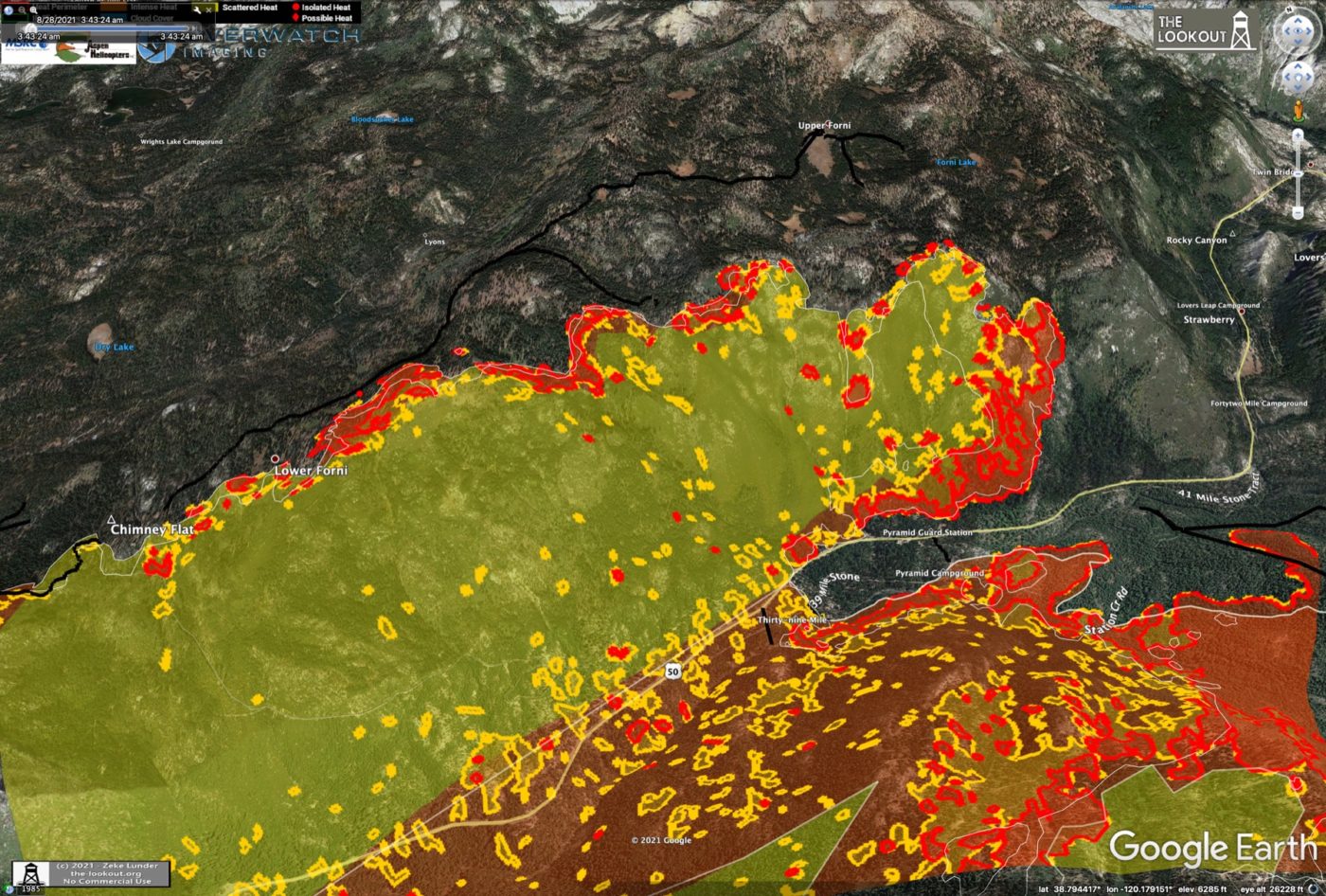Viewport: 1326px width, 896px height.
Task: Select the Upper Forni label
Action: tap(824, 126)
